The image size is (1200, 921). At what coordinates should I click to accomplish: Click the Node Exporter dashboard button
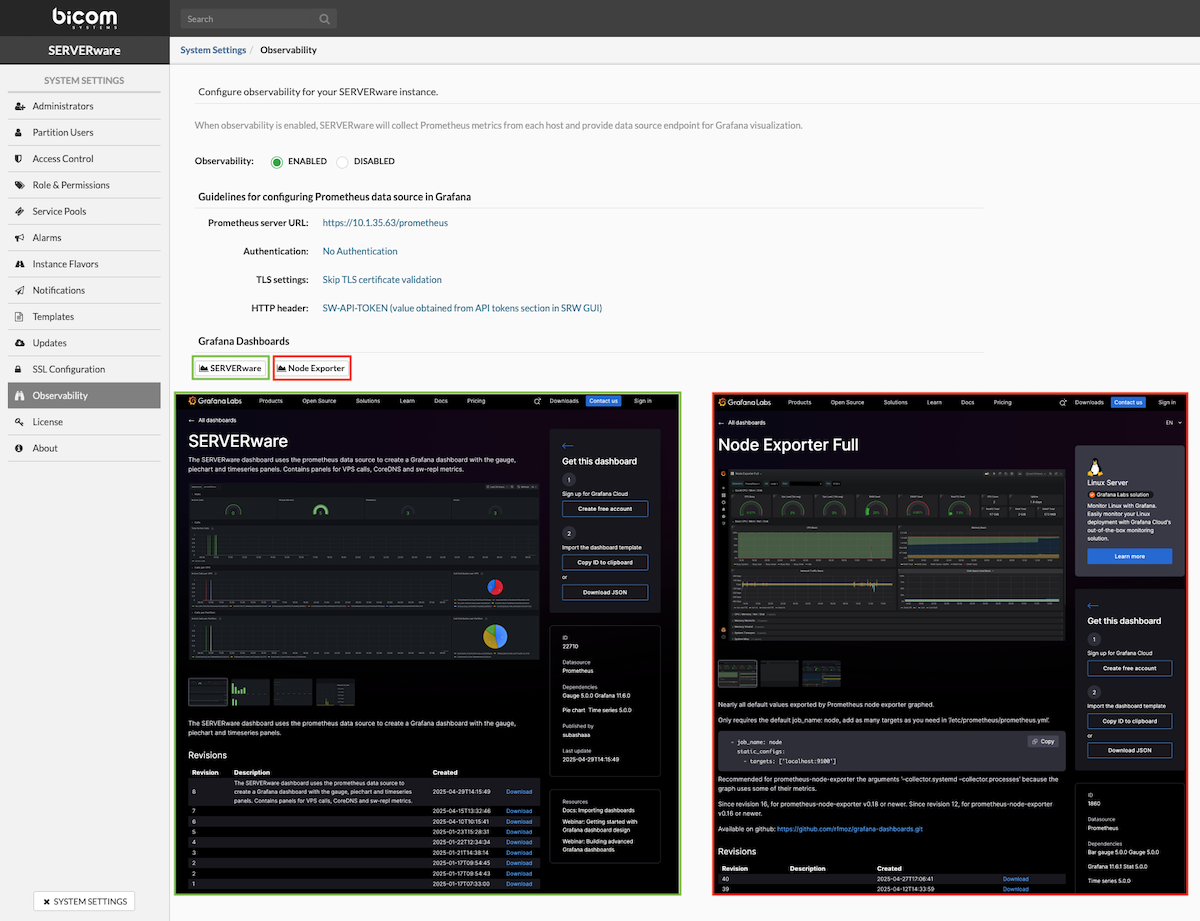311,369
